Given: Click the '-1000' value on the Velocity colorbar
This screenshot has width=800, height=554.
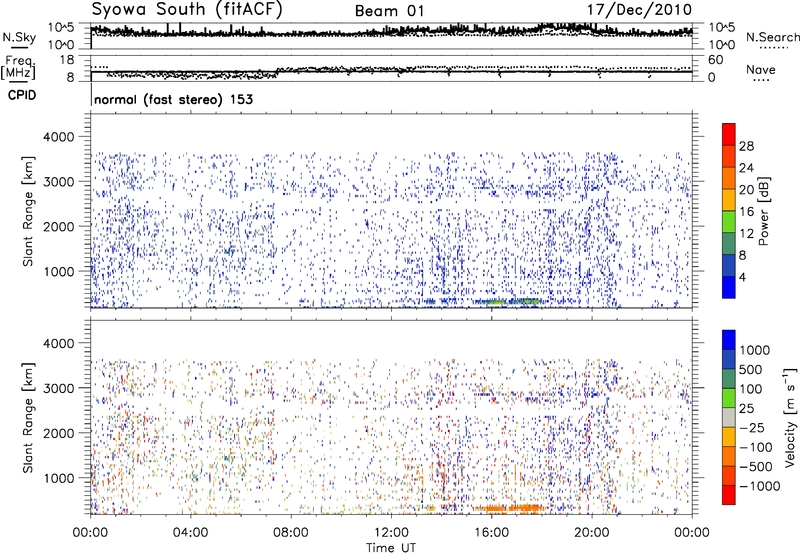Looking at the screenshot, I should click(760, 486).
